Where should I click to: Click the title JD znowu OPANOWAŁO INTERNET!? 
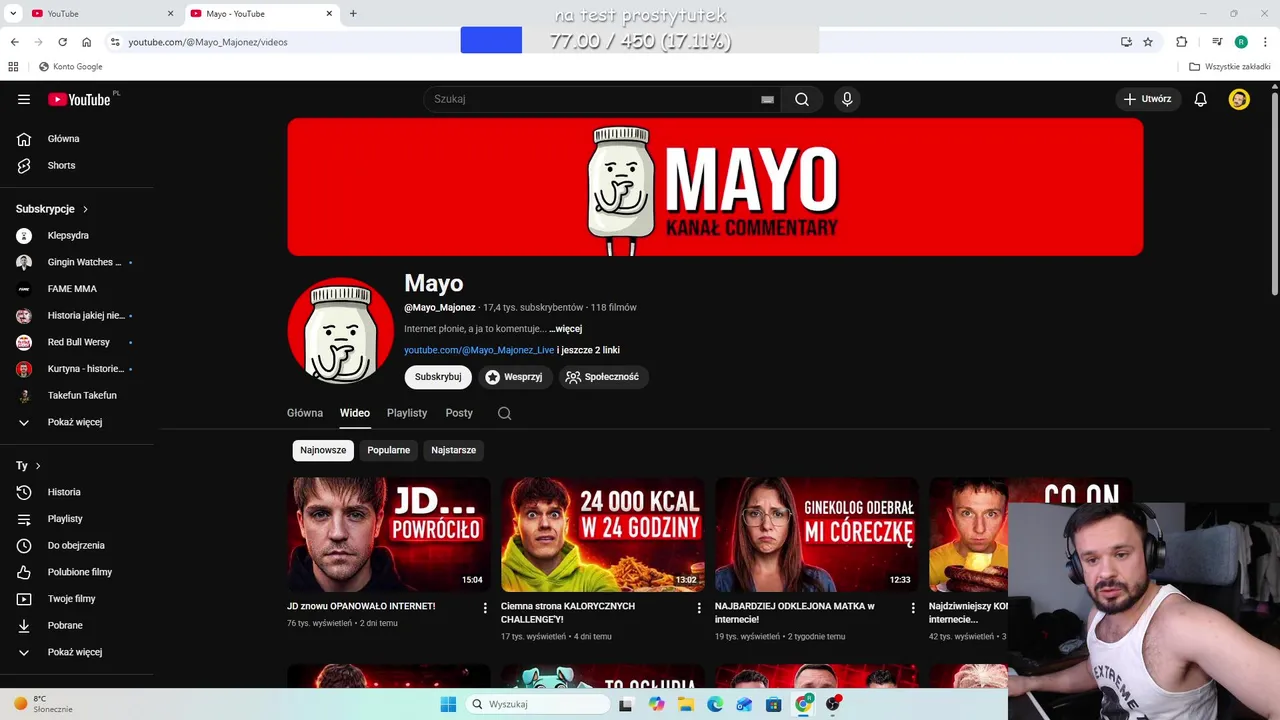(361, 606)
